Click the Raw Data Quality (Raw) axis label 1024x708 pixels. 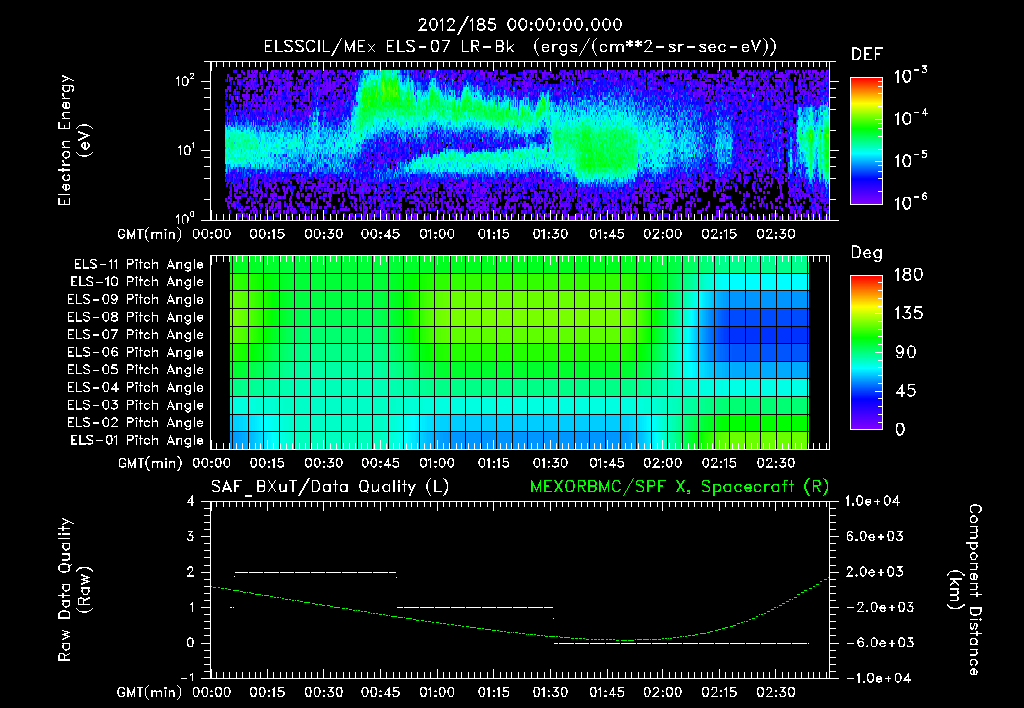click(x=74, y=590)
